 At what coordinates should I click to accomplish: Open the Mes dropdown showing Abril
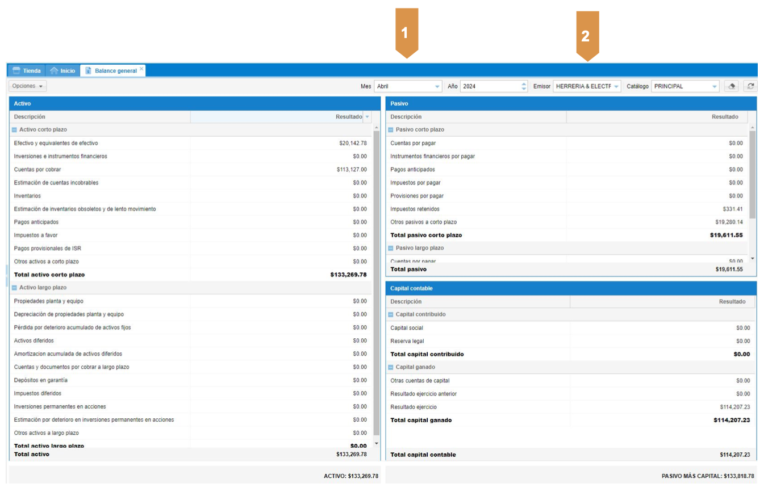coord(407,87)
